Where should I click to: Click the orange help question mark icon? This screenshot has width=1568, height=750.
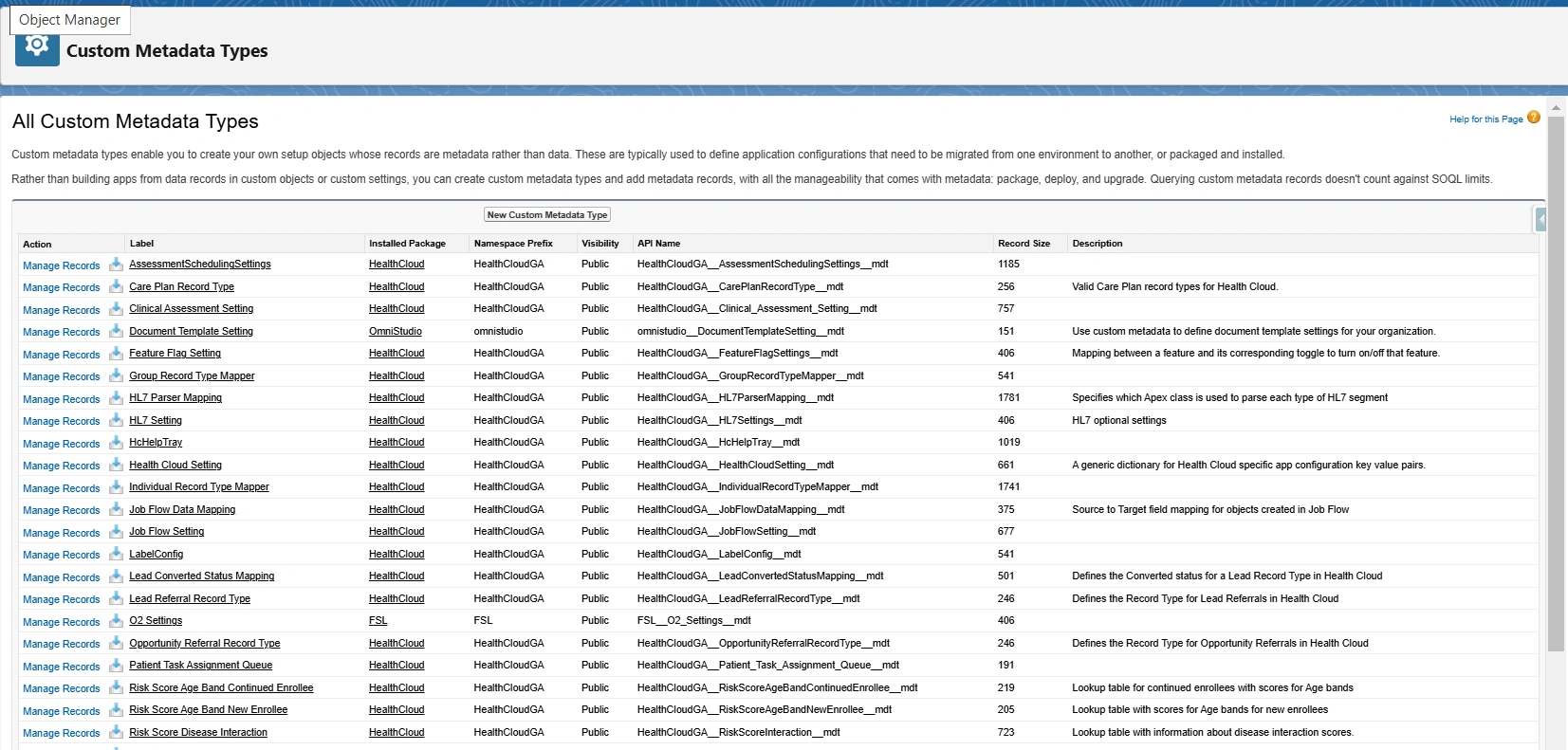[x=1534, y=118]
